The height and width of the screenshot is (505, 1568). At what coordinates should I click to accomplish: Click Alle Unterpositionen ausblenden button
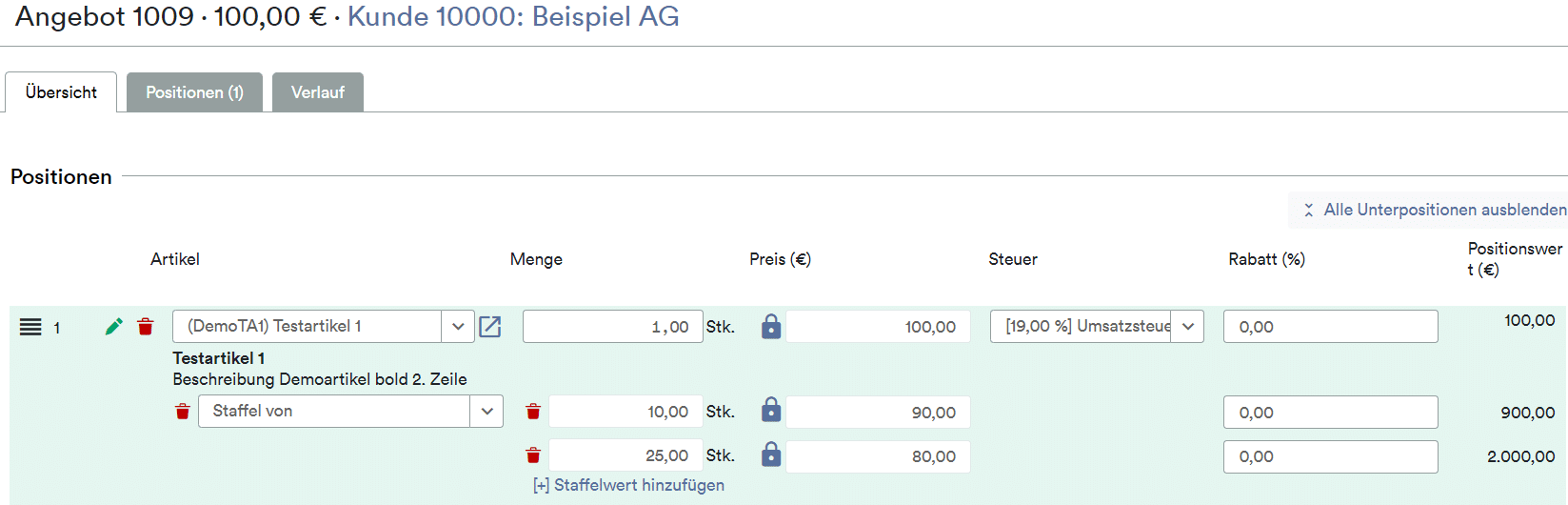click(x=1428, y=210)
